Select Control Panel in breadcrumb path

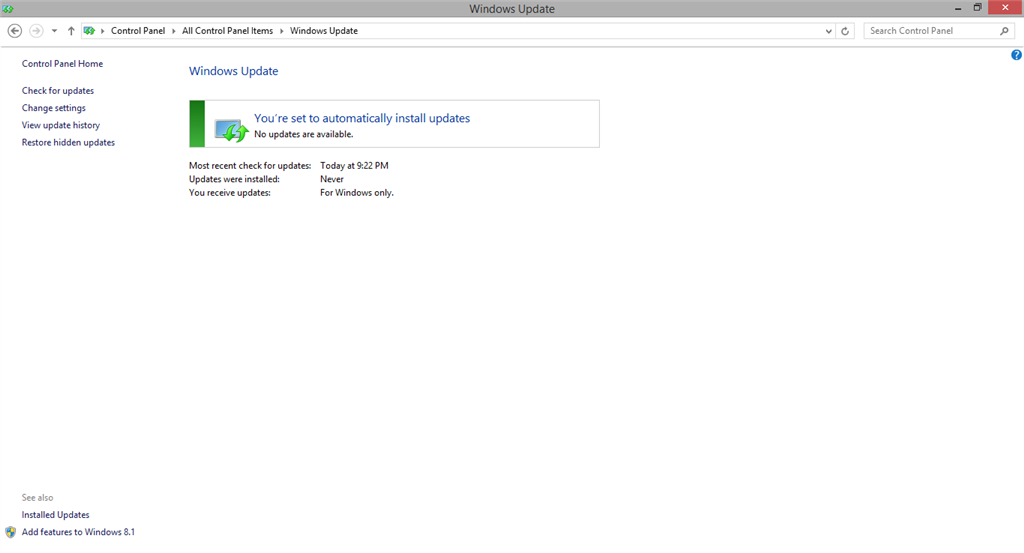point(138,31)
